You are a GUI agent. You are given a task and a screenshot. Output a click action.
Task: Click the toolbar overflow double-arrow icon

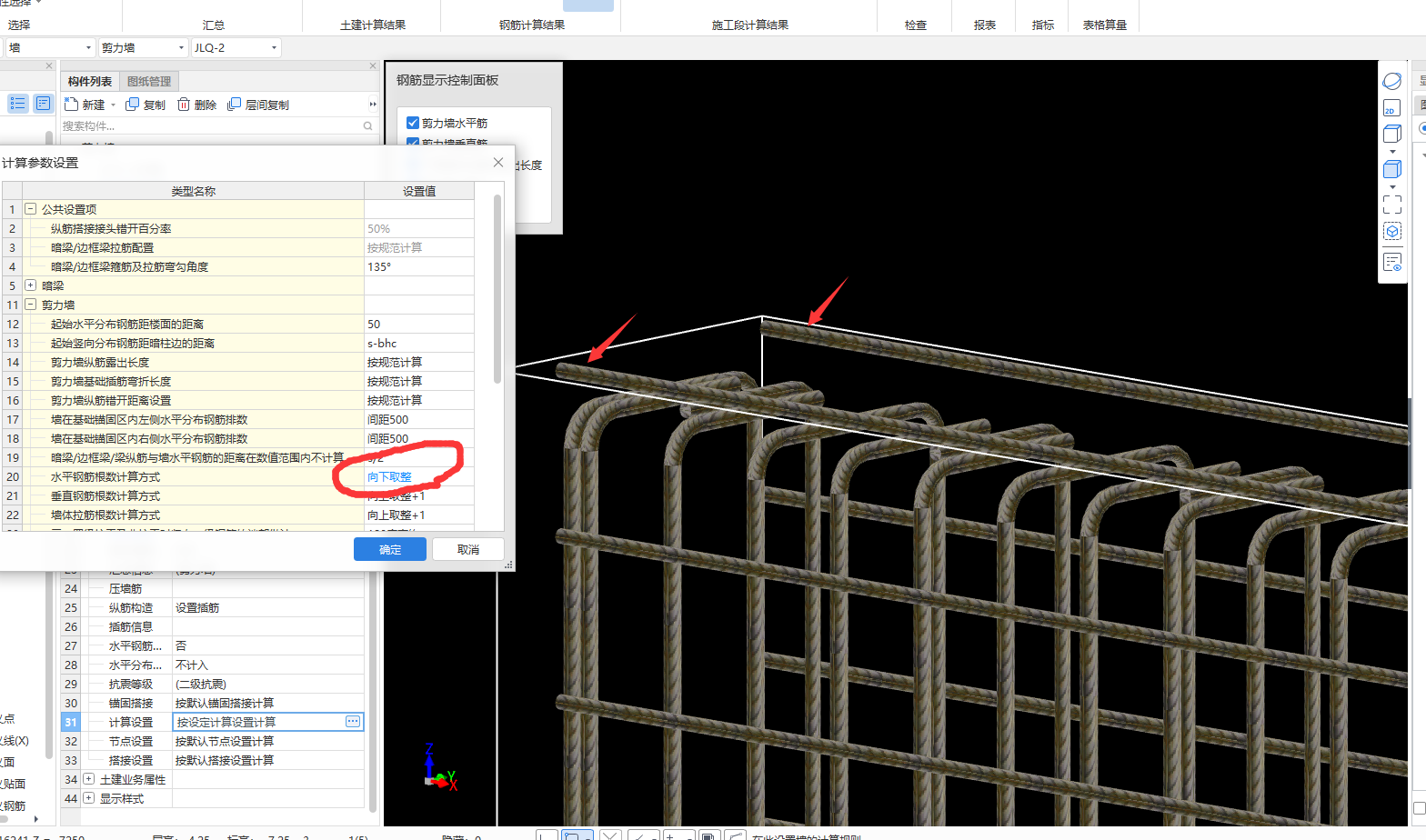pyautogui.click(x=372, y=105)
